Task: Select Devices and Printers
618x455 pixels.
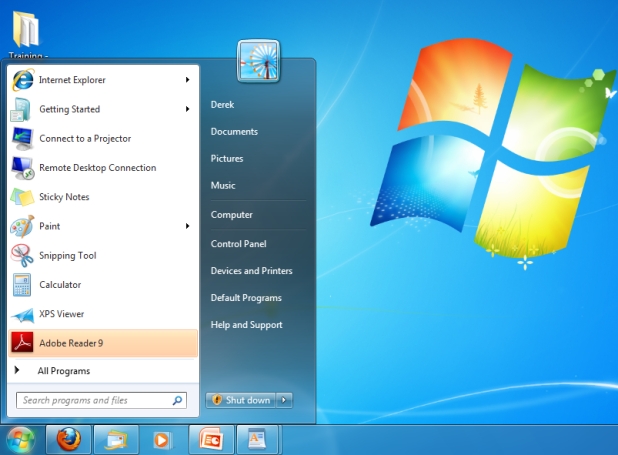Action: pos(251,271)
